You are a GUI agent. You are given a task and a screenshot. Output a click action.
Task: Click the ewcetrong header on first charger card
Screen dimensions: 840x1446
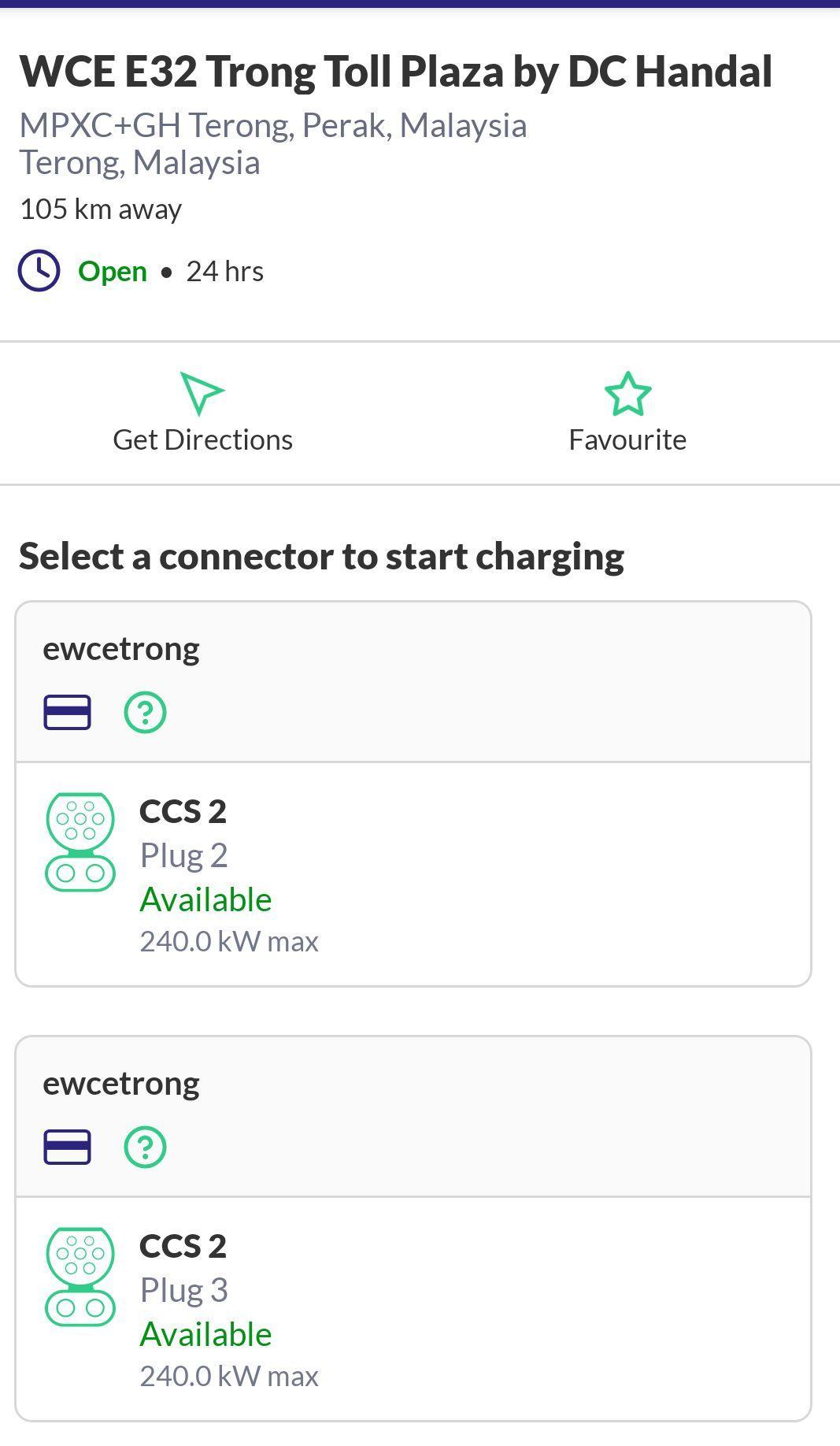[122, 648]
